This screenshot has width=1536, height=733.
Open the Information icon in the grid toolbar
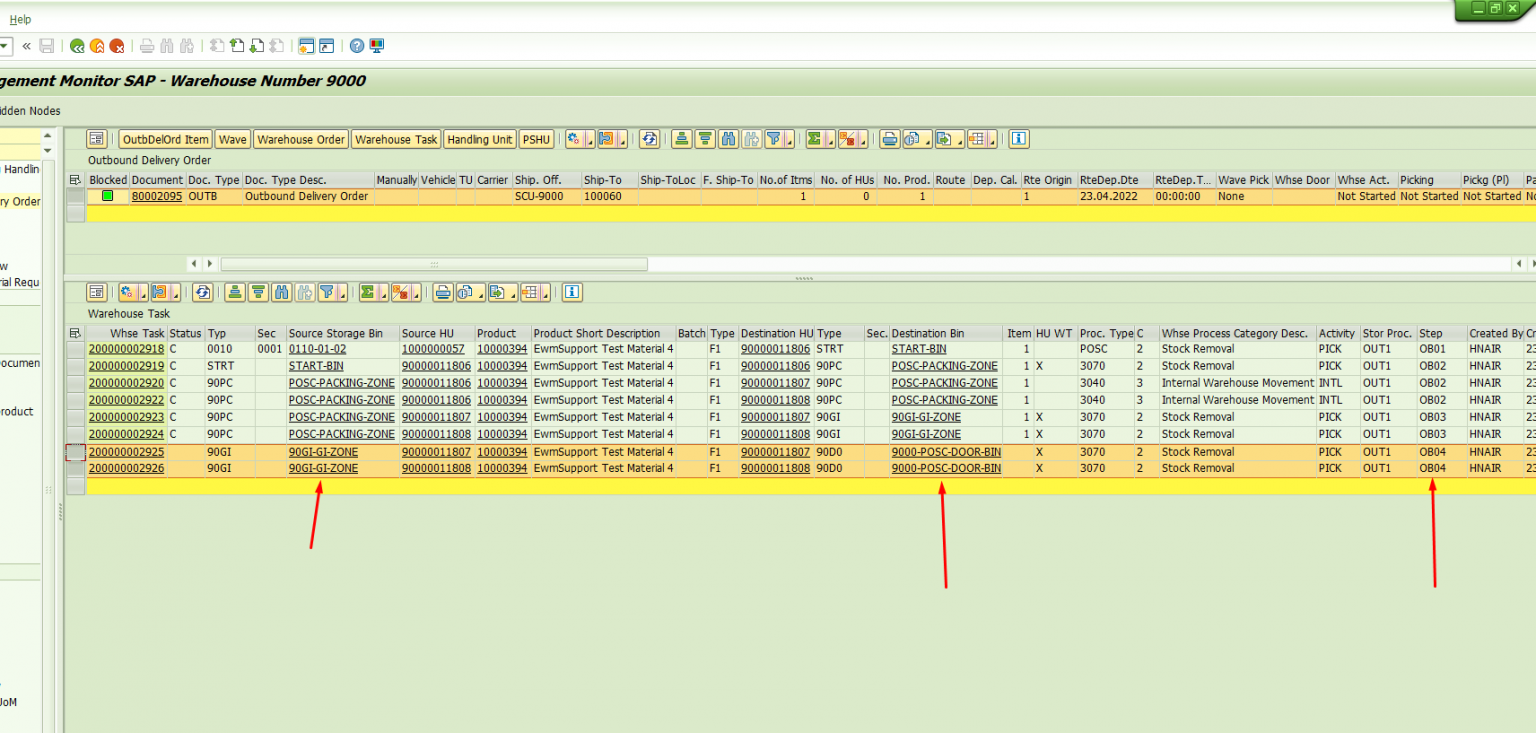point(571,292)
